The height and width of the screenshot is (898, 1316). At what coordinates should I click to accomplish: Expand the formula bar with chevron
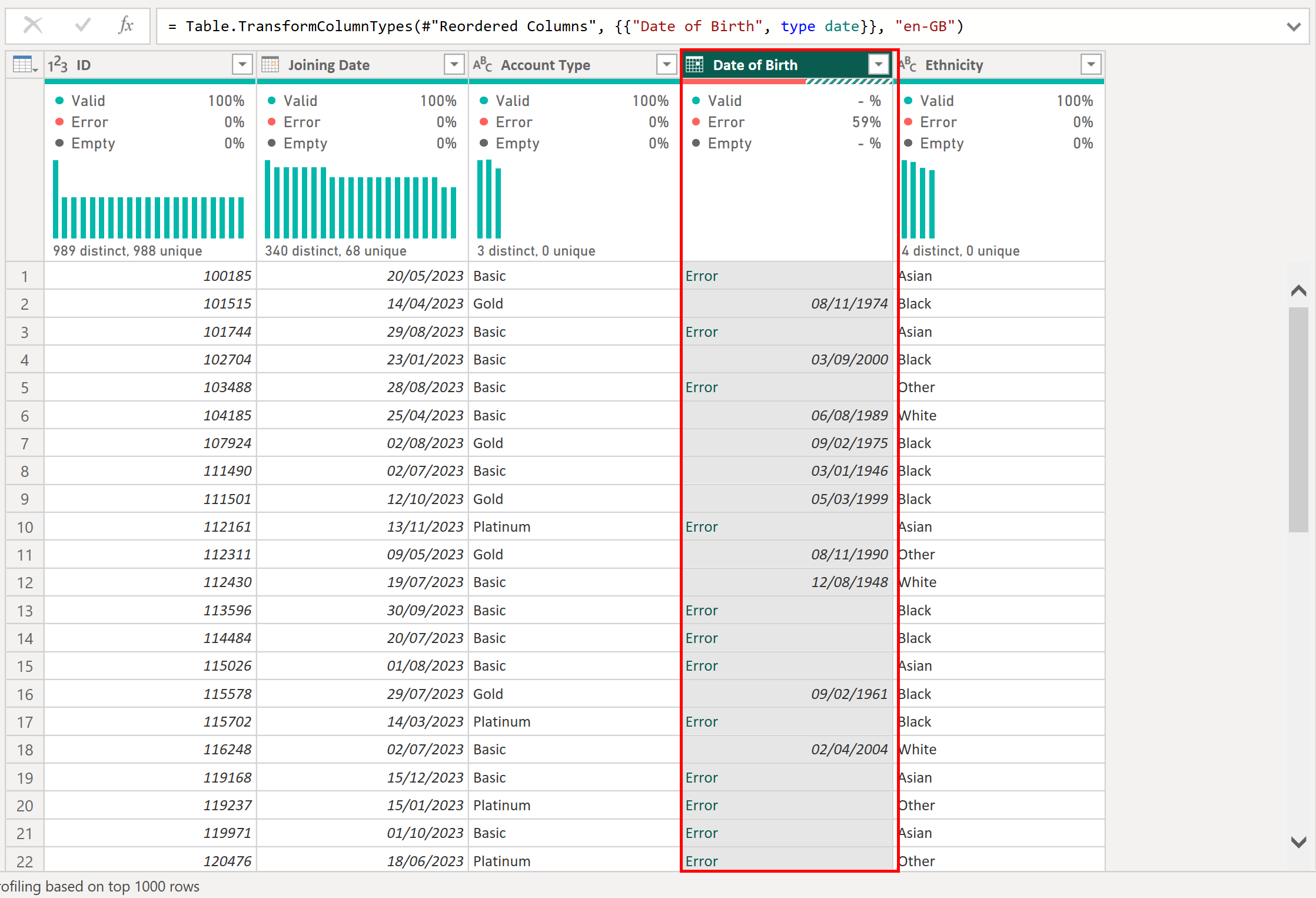pyautogui.click(x=1293, y=26)
